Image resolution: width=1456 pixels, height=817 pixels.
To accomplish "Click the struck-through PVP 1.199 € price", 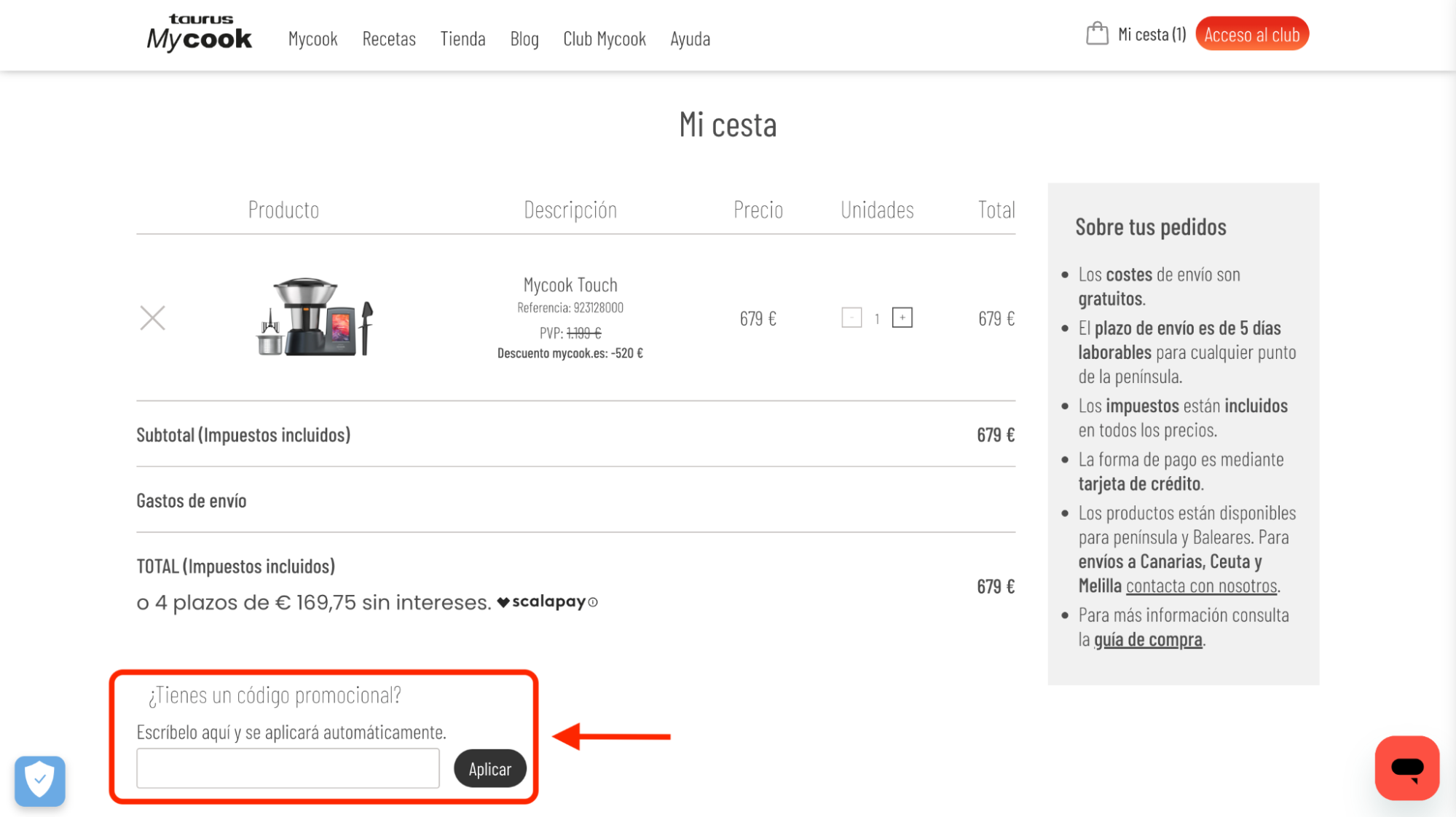I will pyautogui.click(x=583, y=333).
